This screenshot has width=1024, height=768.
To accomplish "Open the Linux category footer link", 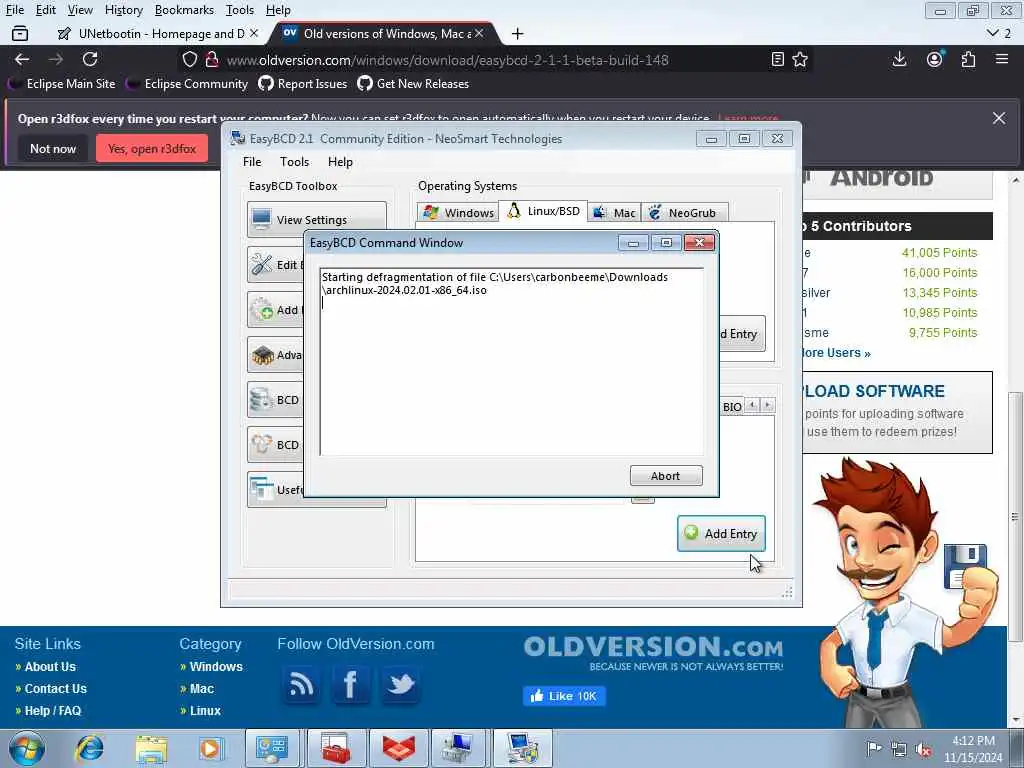I will [205, 711].
